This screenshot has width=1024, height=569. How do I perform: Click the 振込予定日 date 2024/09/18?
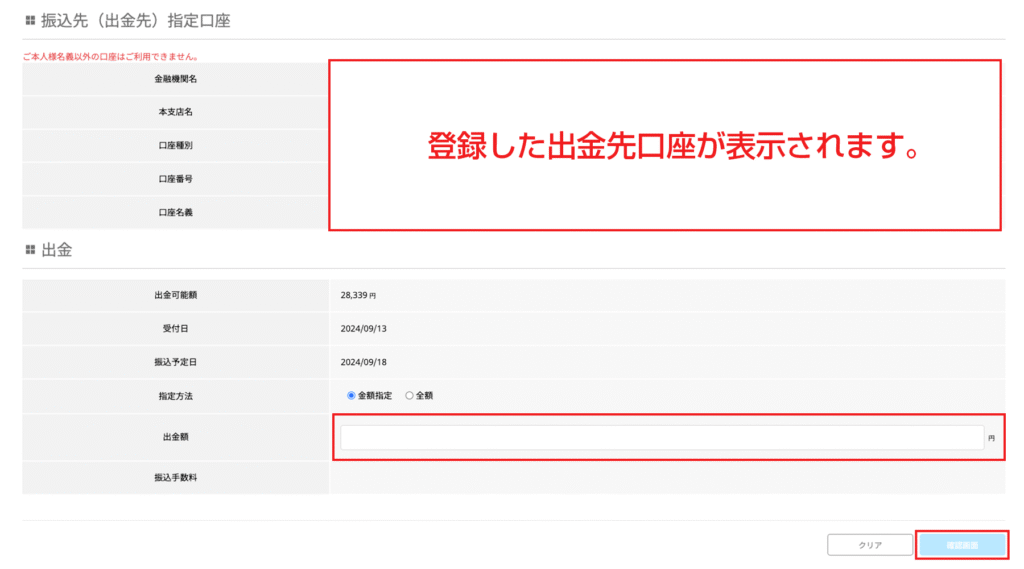[x=361, y=362]
